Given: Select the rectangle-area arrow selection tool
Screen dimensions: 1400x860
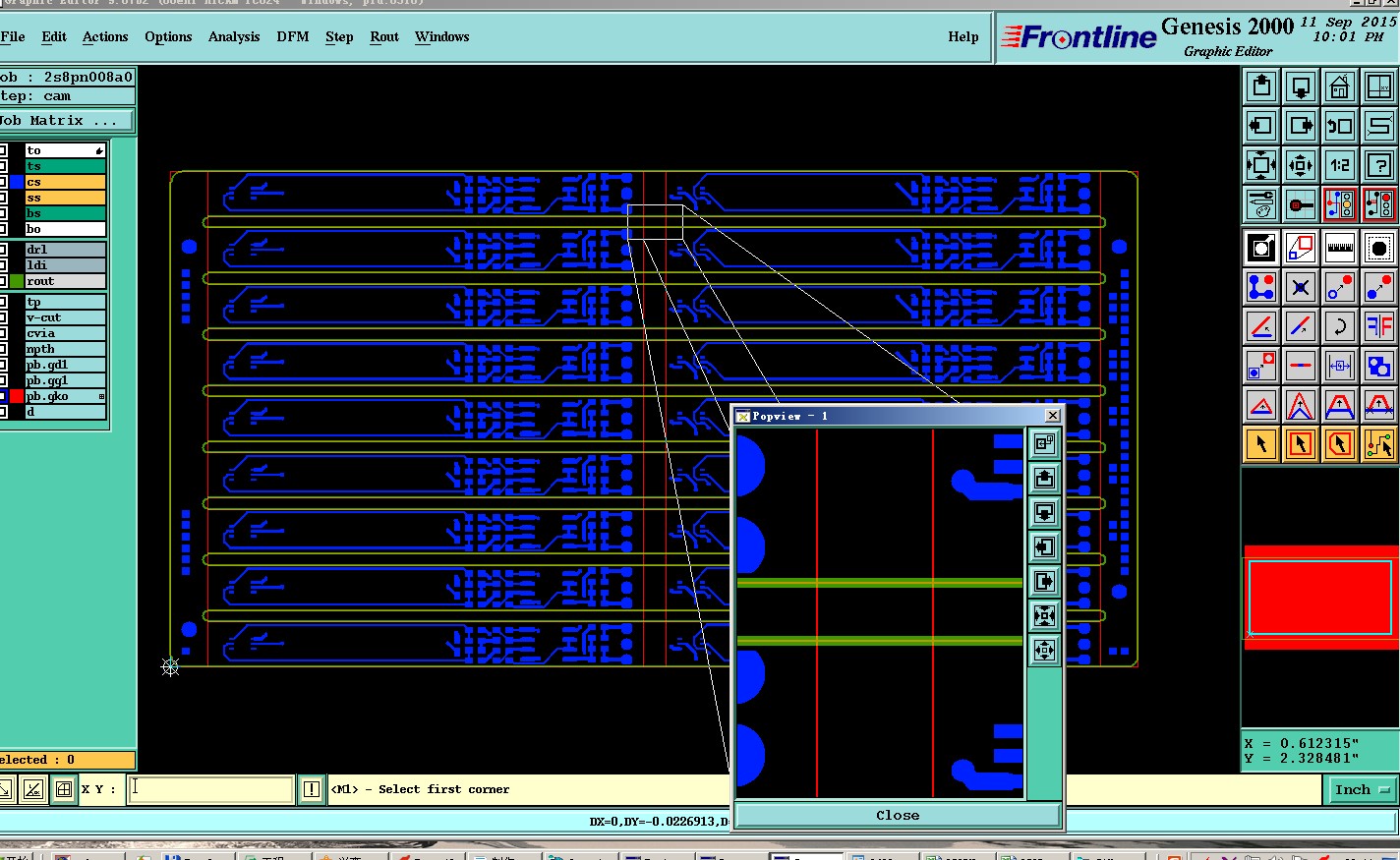Looking at the screenshot, I should [x=1301, y=444].
